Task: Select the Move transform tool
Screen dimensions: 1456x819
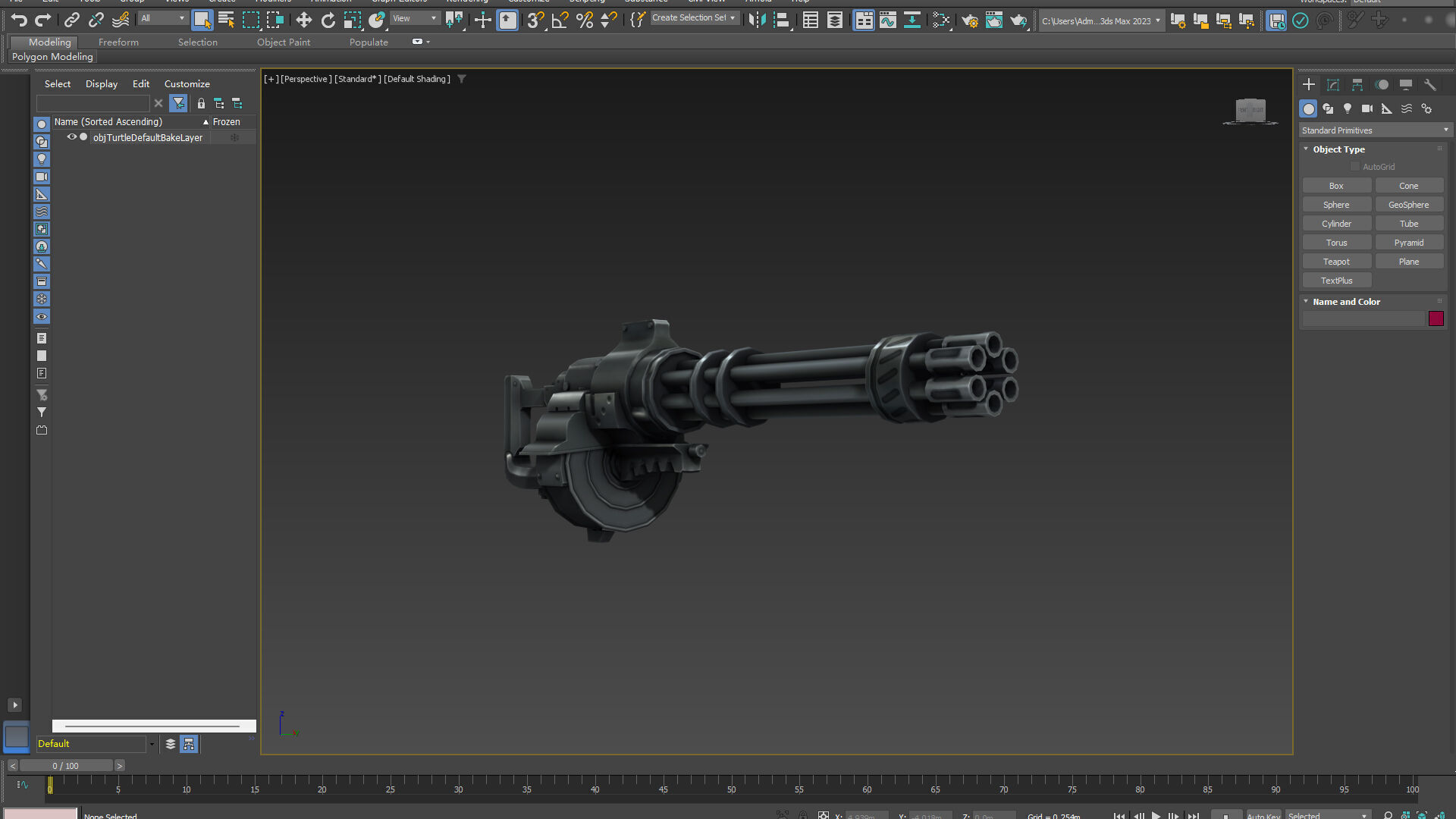Action: 303,20
